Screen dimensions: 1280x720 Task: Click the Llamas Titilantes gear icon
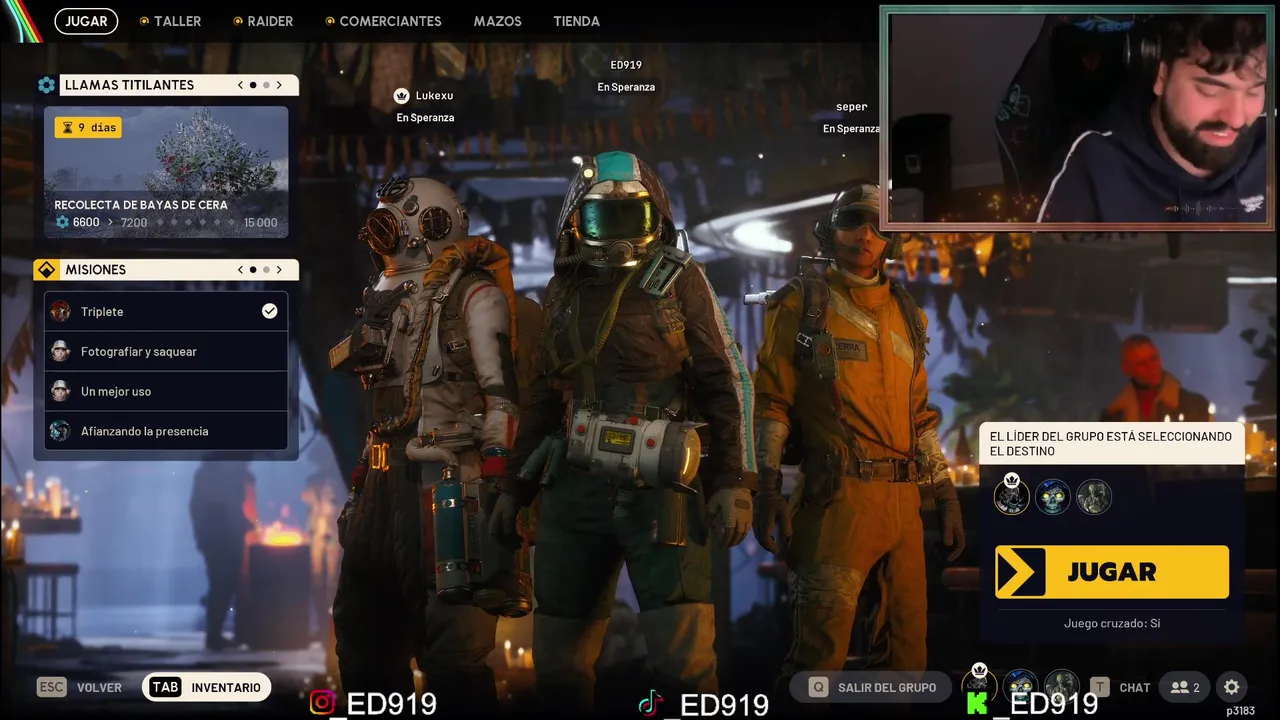point(46,85)
